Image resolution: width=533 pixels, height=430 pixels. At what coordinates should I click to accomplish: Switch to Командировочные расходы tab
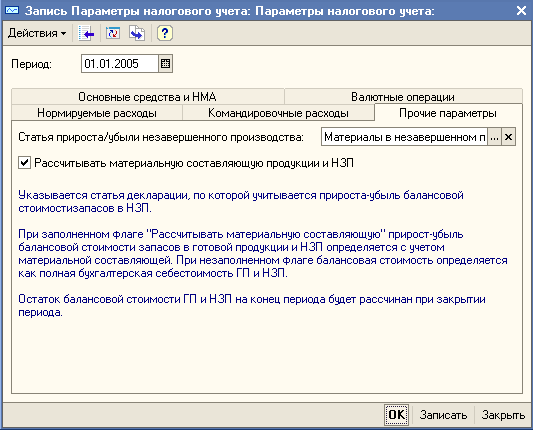[278, 113]
